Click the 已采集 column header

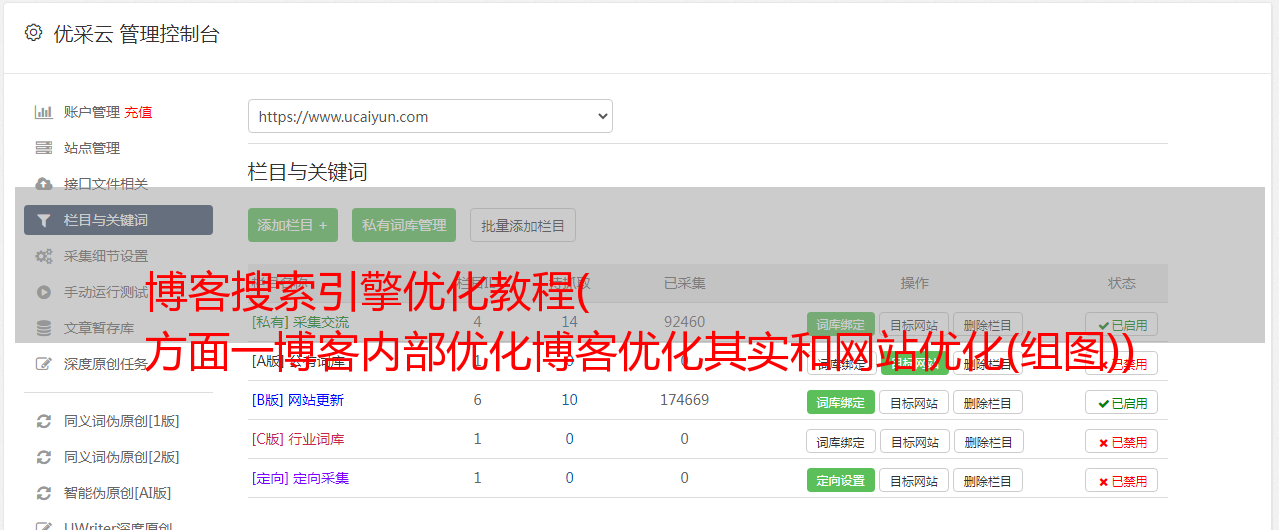[684, 283]
